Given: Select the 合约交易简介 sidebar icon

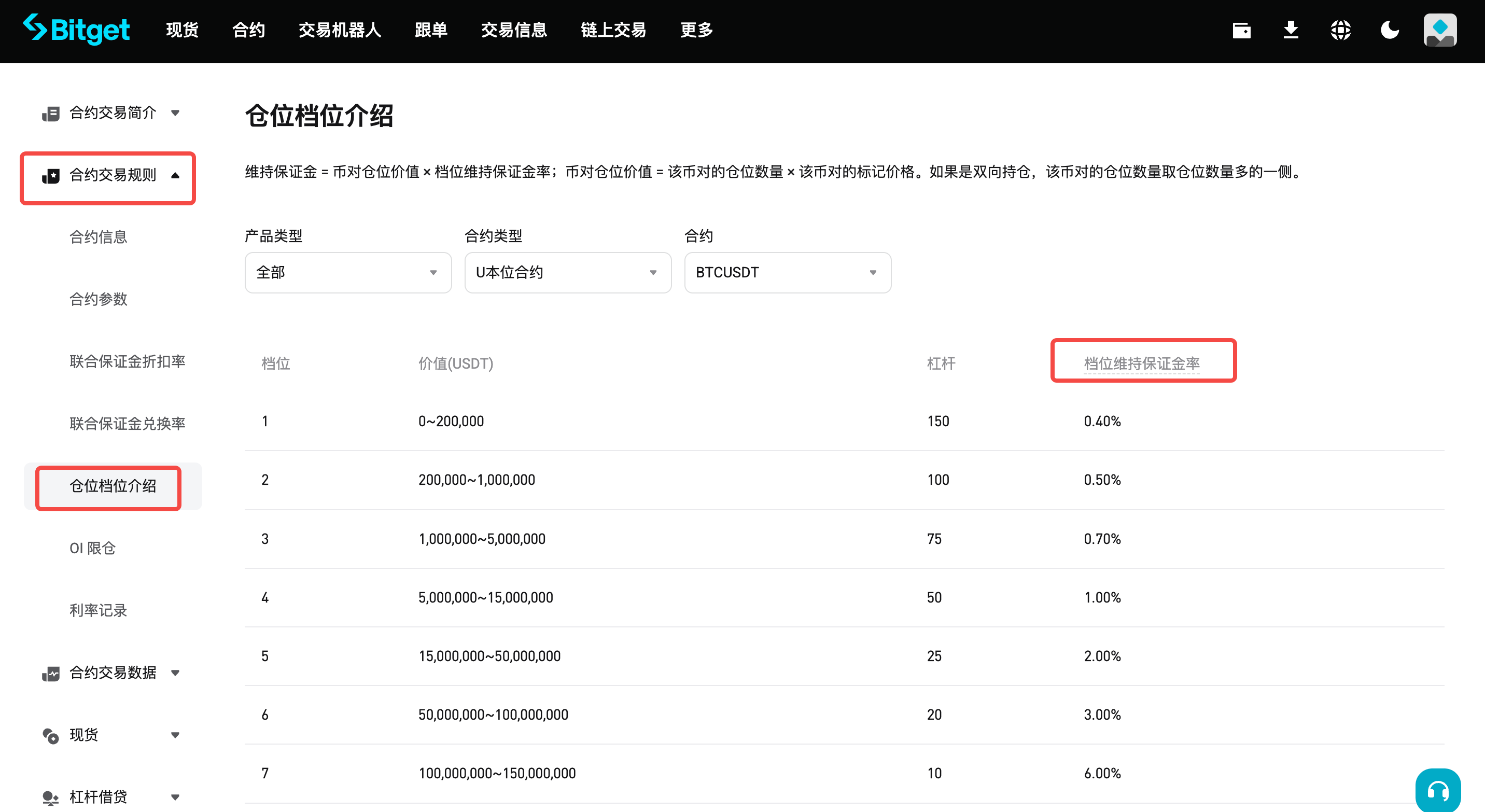Looking at the screenshot, I should (x=51, y=113).
